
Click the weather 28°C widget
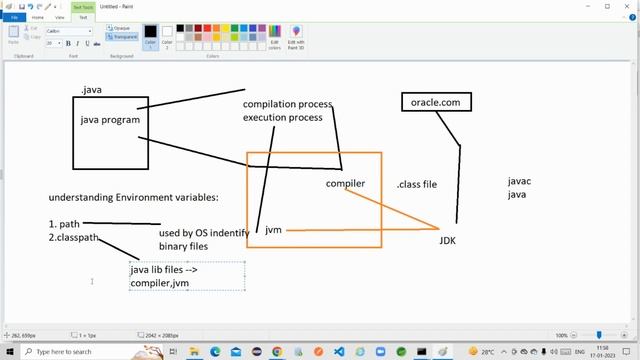(481, 351)
